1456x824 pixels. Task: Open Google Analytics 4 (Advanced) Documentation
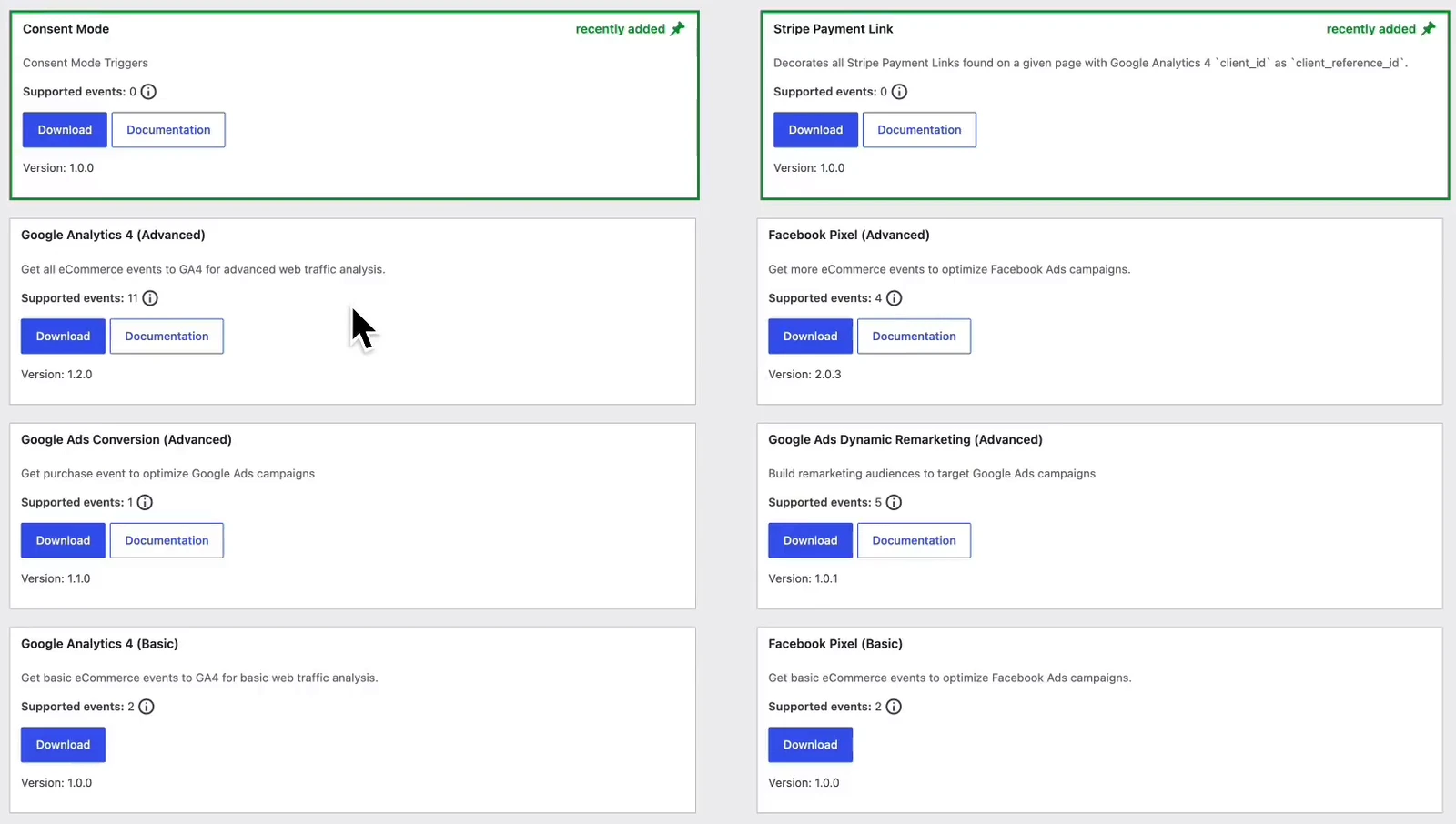point(167,337)
